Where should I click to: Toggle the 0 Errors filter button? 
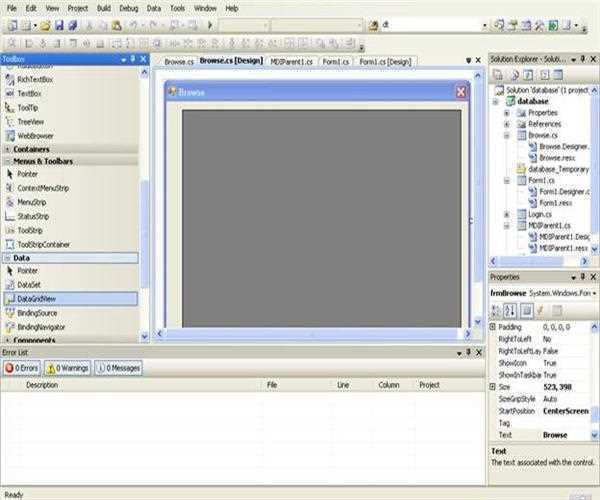(22, 368)
